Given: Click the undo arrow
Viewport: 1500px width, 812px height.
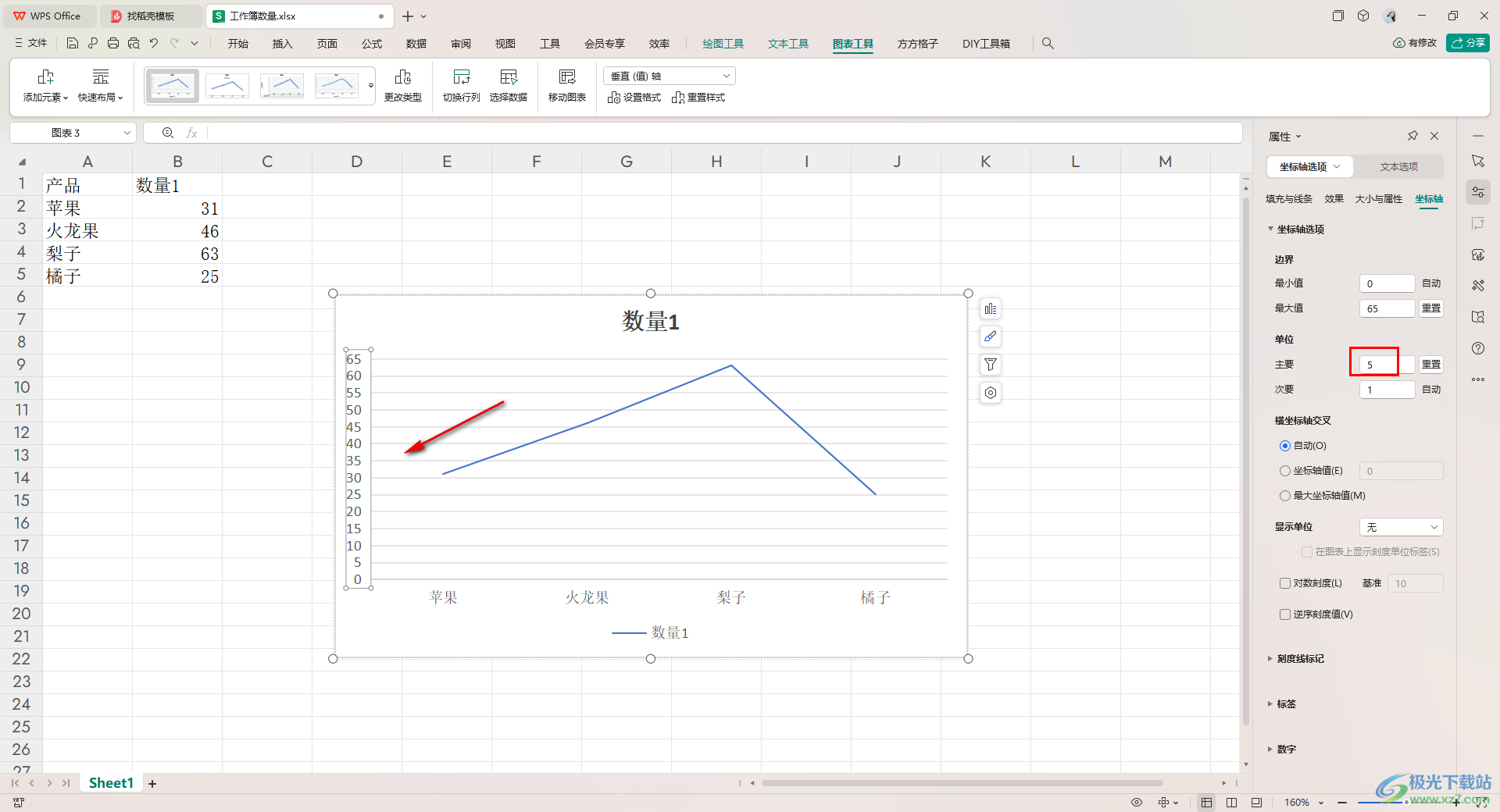Looking at the screenshot, I should pos(154,44).
